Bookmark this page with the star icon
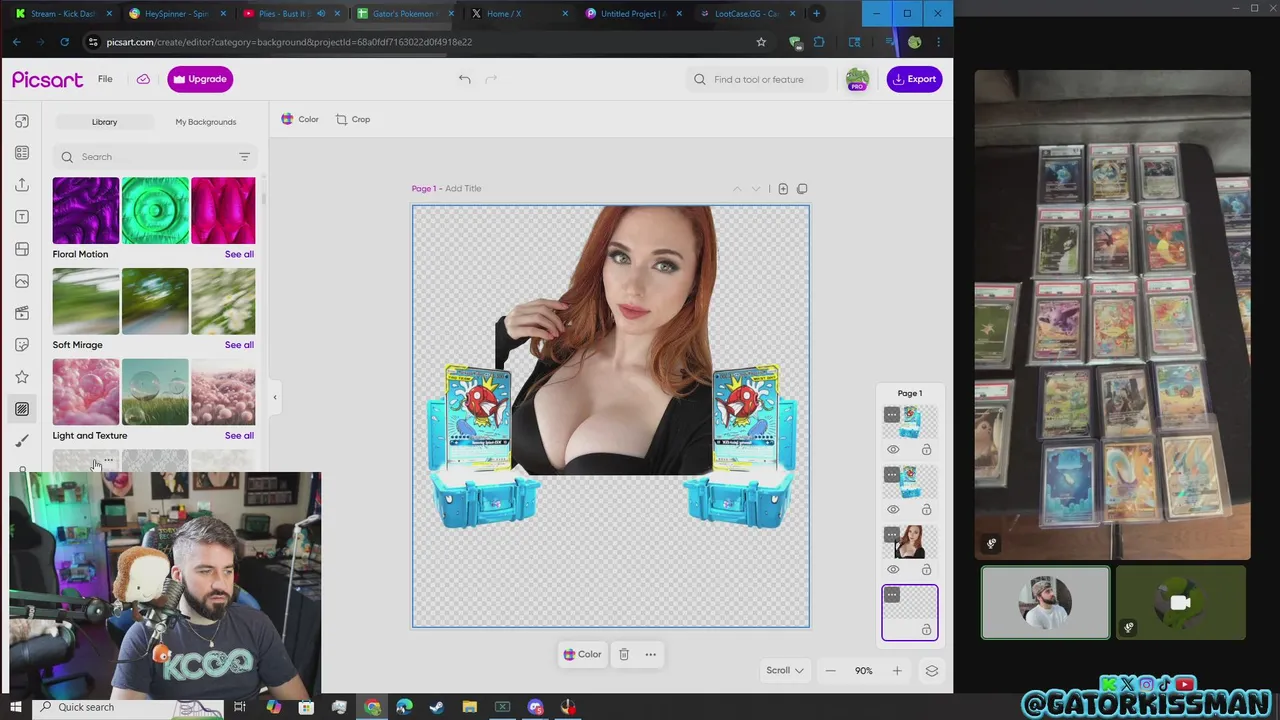The height and width of the screenshot is (720, 1280). click(761, 42)
